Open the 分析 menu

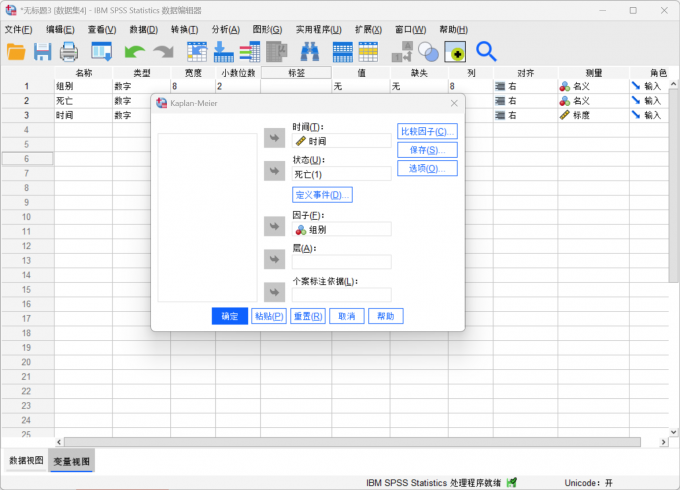[226, 29]
